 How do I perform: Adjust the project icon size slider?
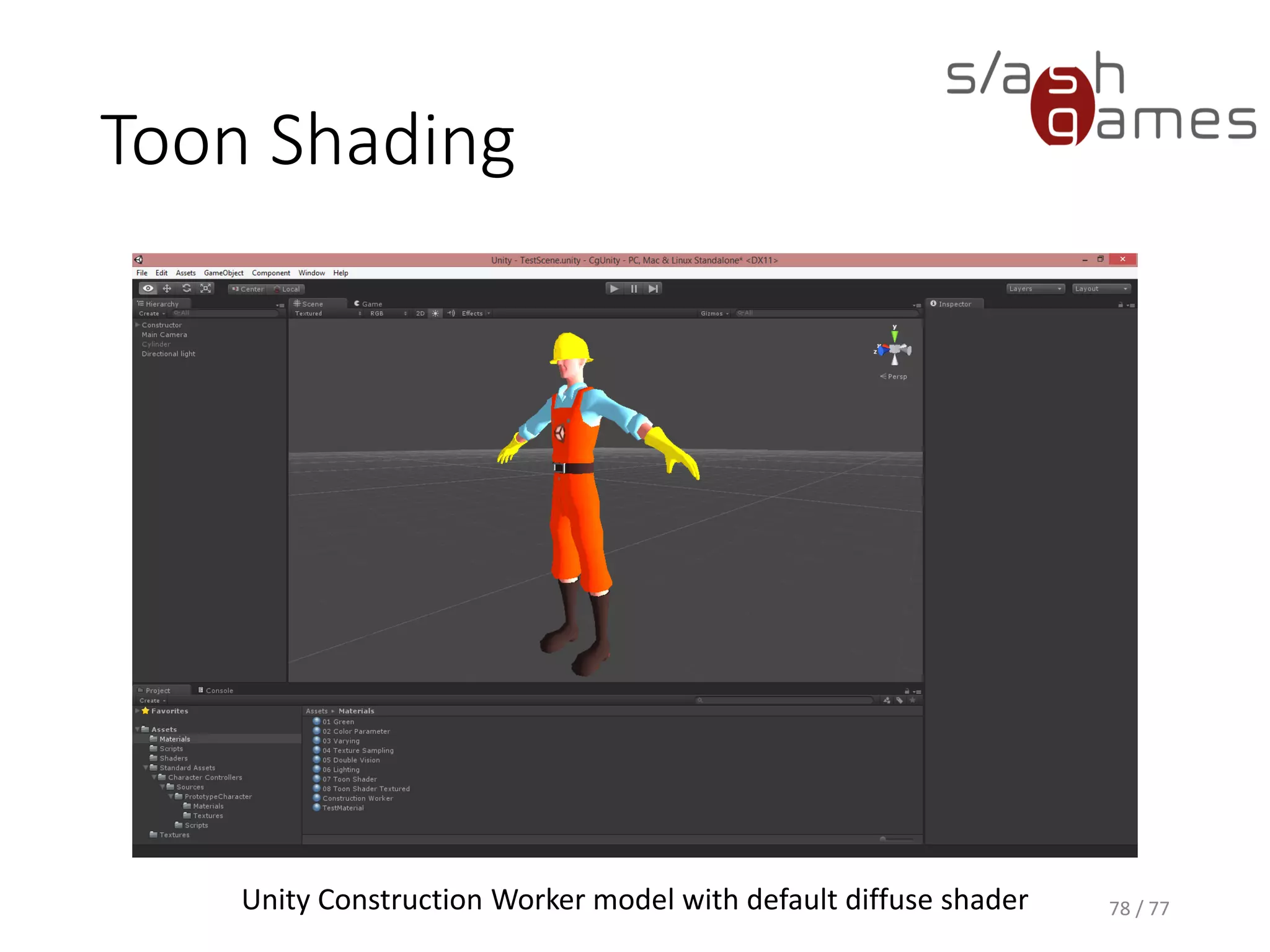(x=883, y=839)
